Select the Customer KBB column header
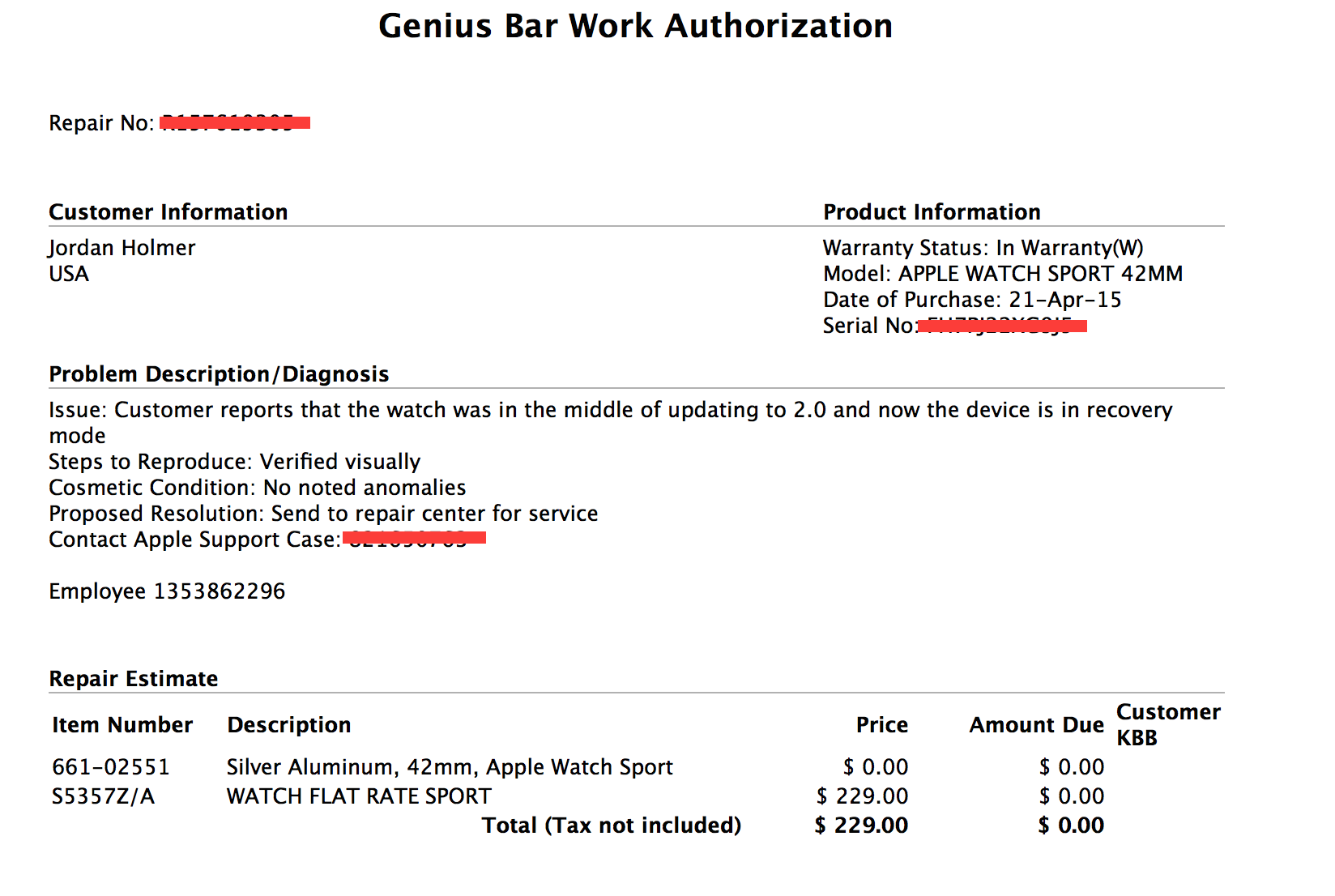The height and width of the screenshot is (896, 1335). pyautogui.click(x=1168, y=725)
